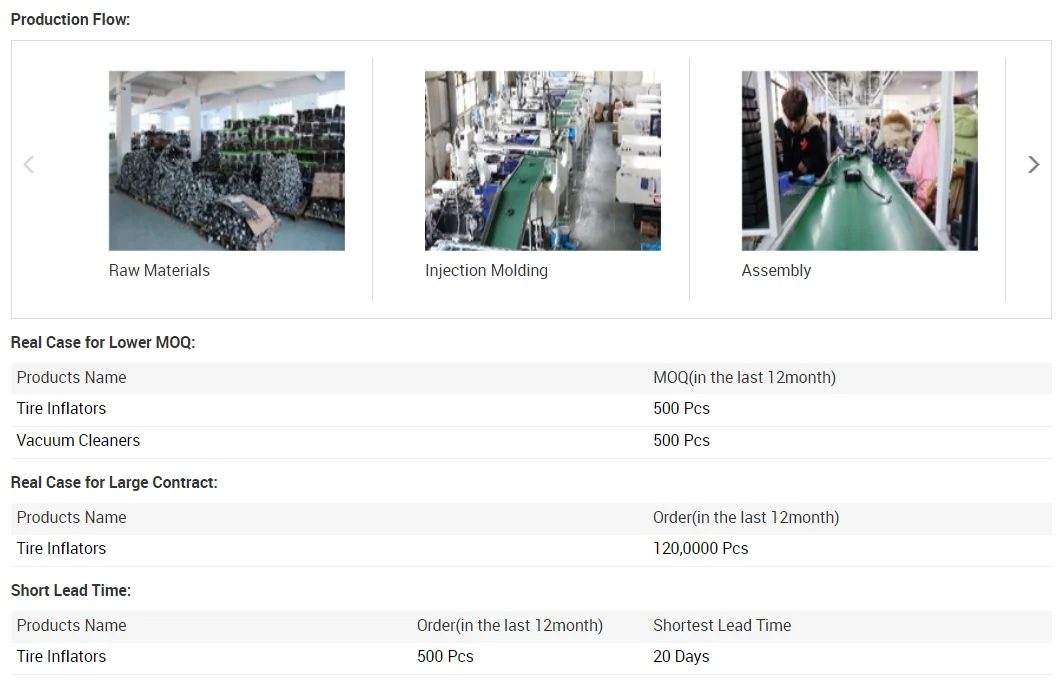1062x682 pixels.
Task: Select 500 Pcs order in Short Lead Time table
Action: tap(445, 656)
